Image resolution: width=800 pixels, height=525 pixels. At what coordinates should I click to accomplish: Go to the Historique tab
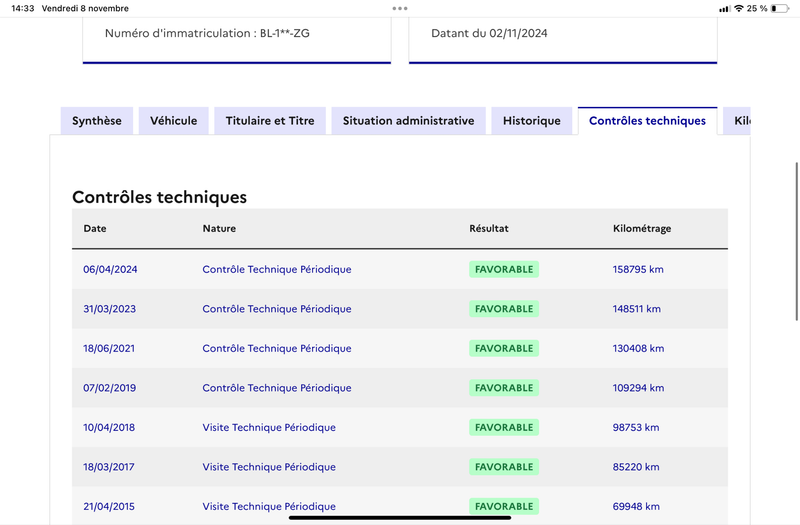click(x=532, y=121)
